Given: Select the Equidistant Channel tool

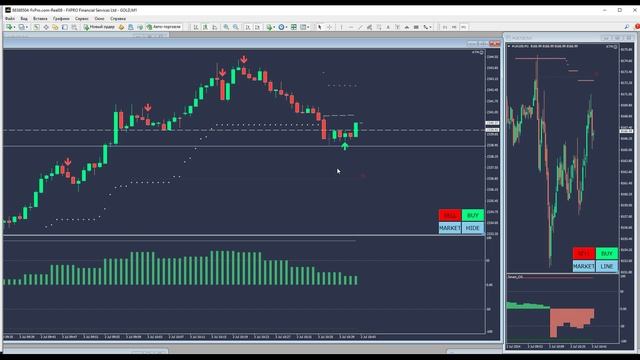Looking at the screenshot, I should coord(369,27).
